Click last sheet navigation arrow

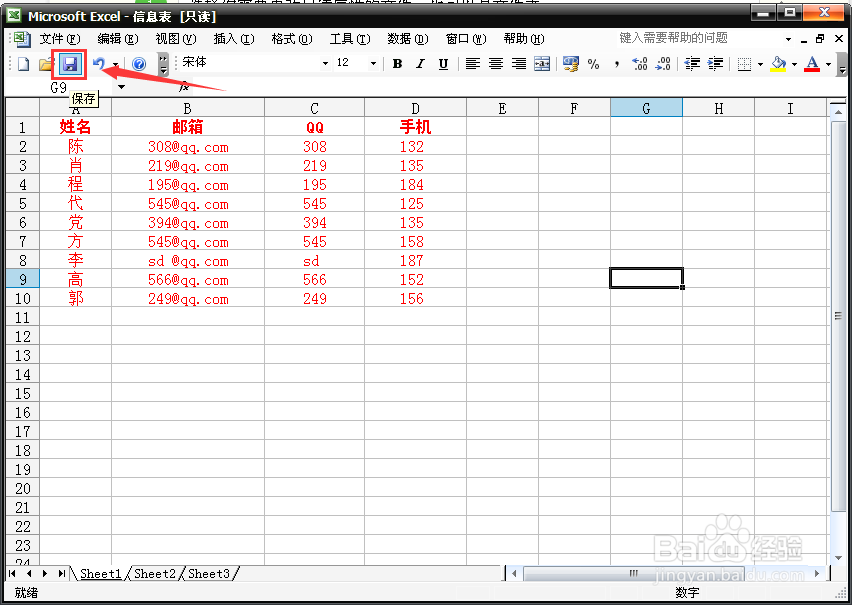62,573
